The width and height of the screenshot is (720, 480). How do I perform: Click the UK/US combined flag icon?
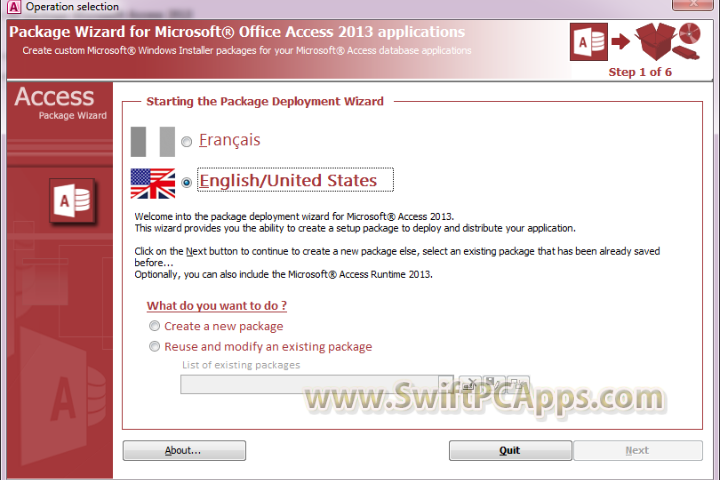point(153,183)
